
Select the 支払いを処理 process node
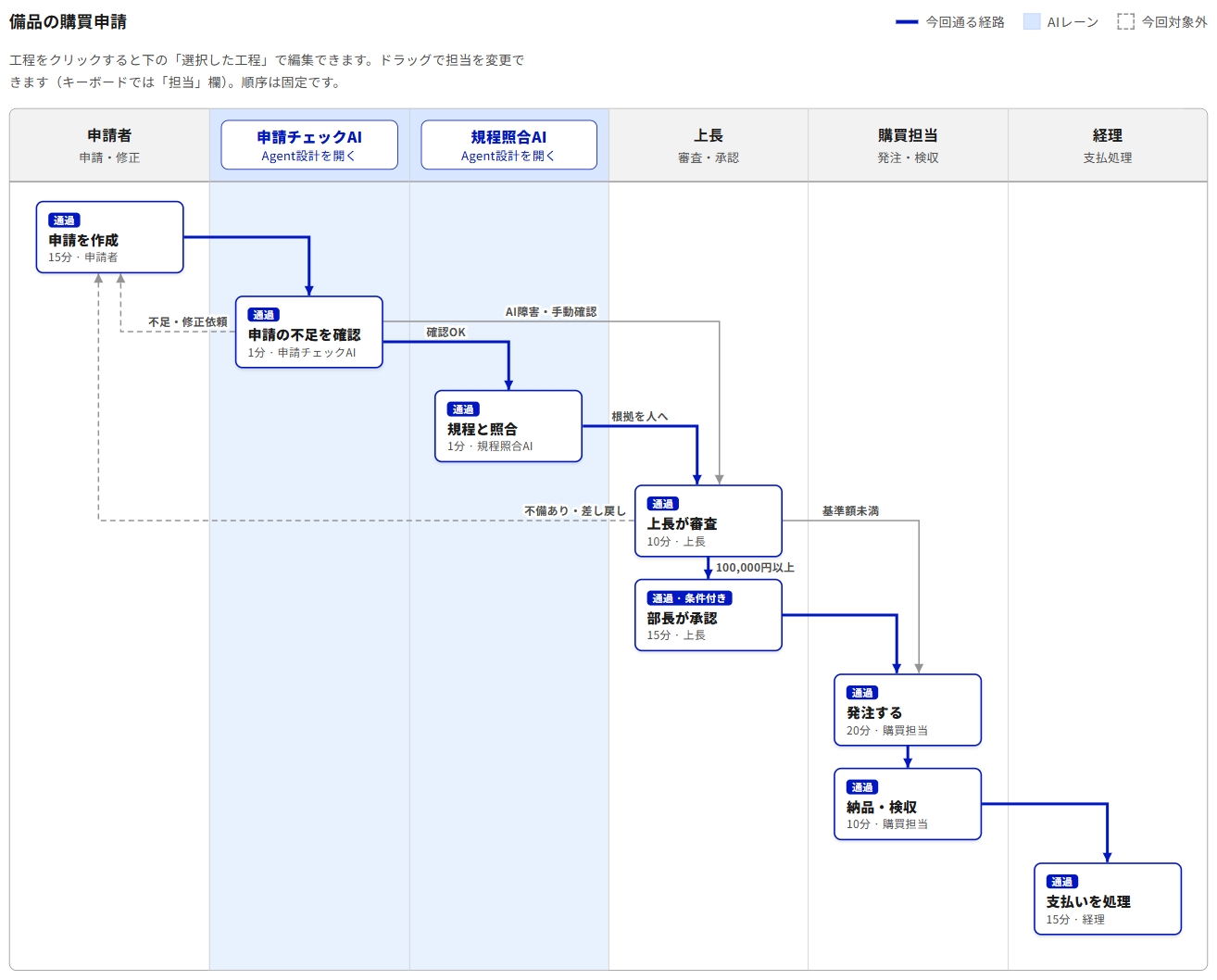(1108, 898)
